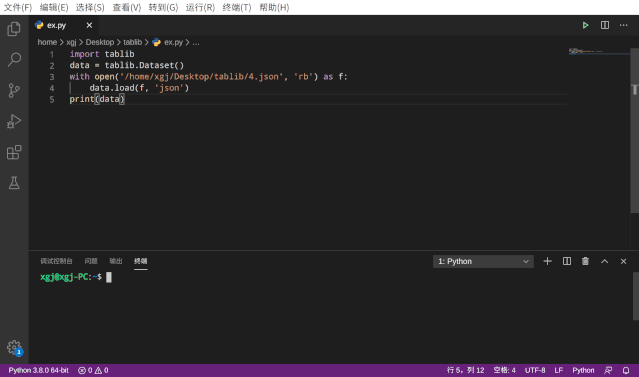Open the Source Control view
The height and width of the screenshot is (377, 639).
coord(14,90)
